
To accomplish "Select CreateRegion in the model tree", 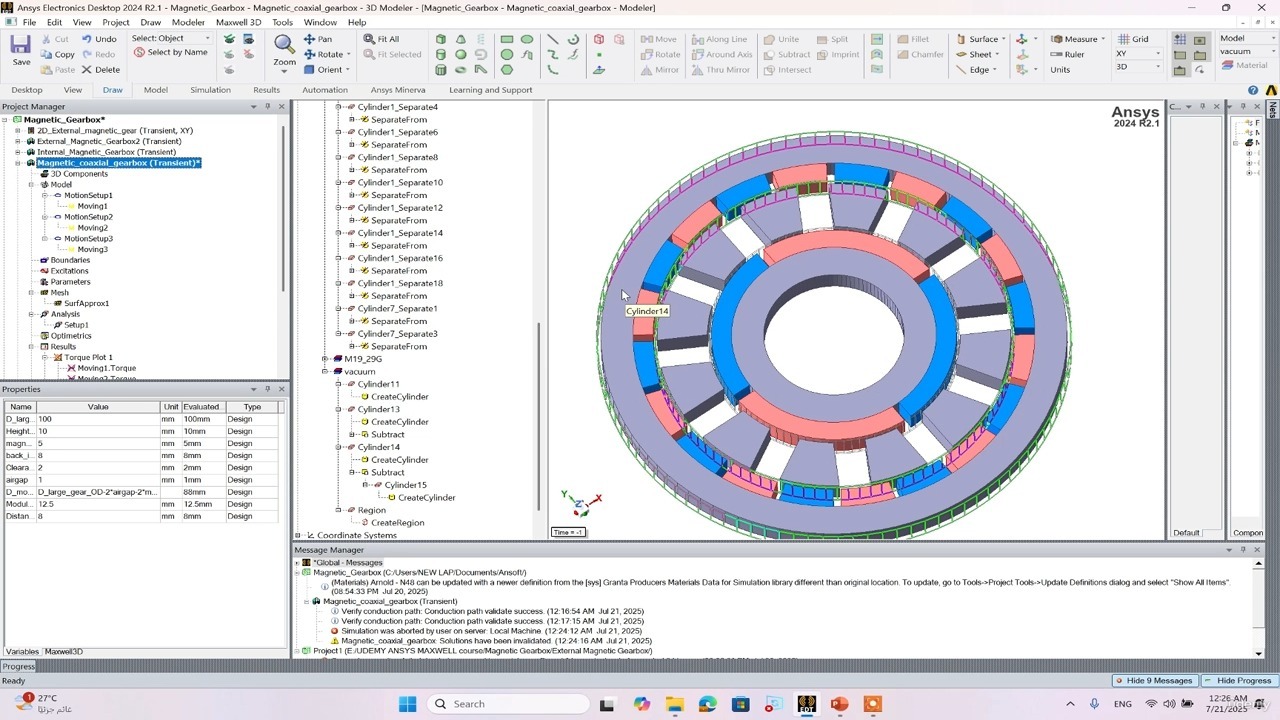I will (x=397, y=523).
